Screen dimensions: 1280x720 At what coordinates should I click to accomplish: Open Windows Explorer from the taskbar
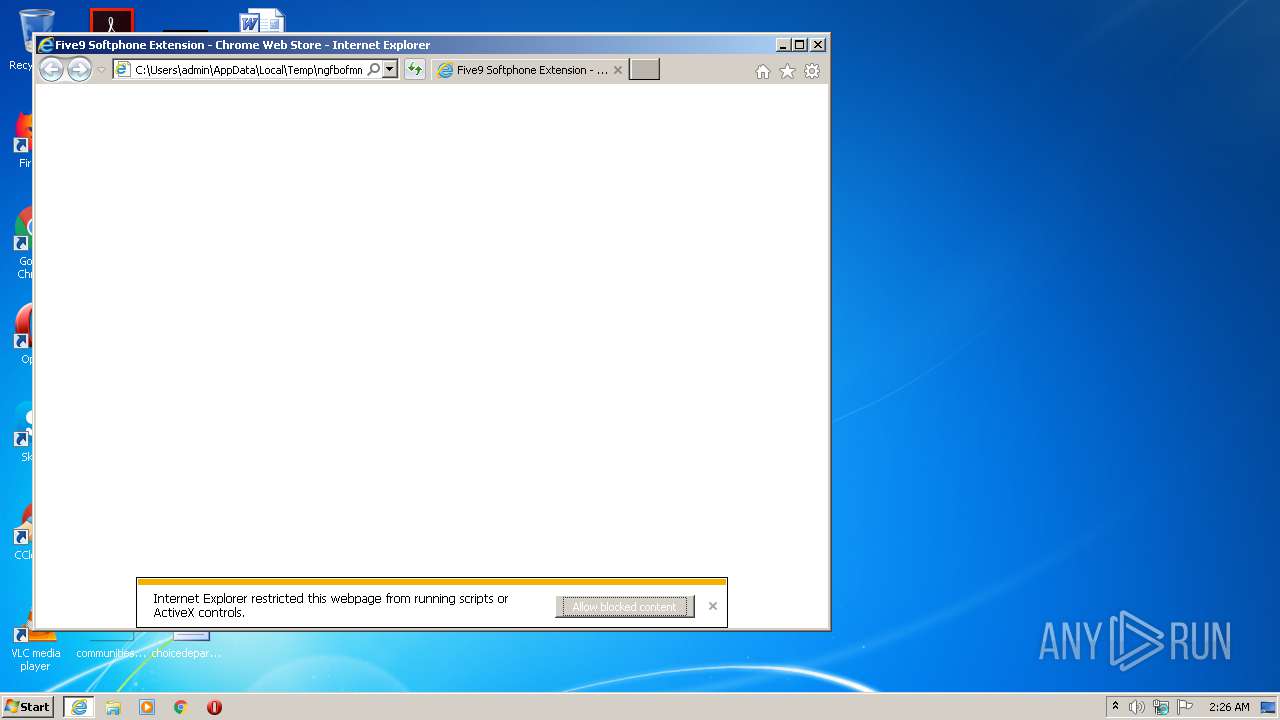click(113, 707)
